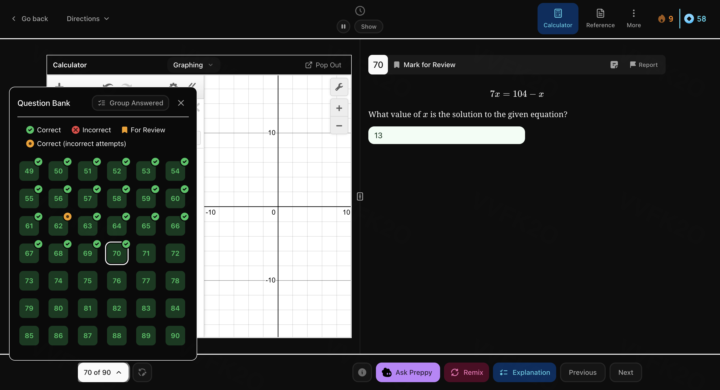Click the blue points counter 58

click(695, 19)
